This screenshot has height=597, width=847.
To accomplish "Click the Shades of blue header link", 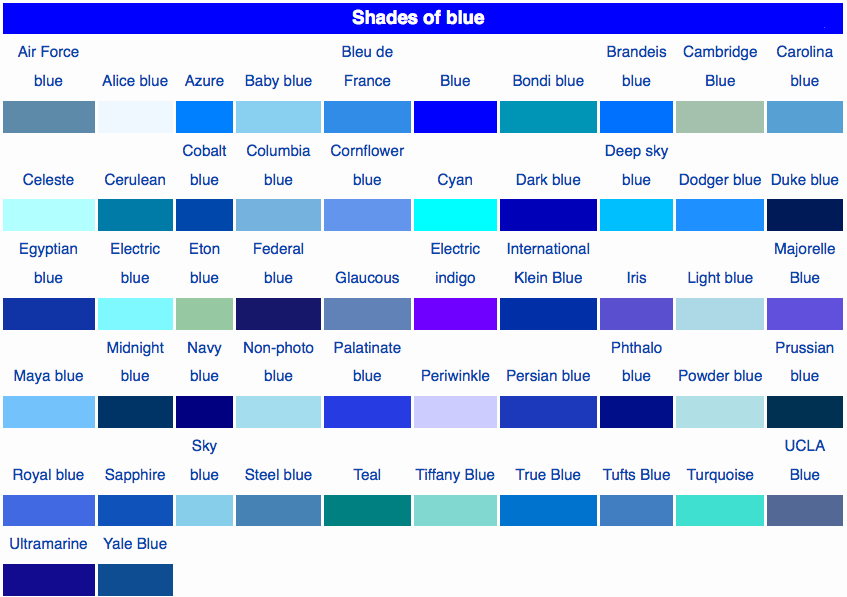I will [x=418, y=18].
